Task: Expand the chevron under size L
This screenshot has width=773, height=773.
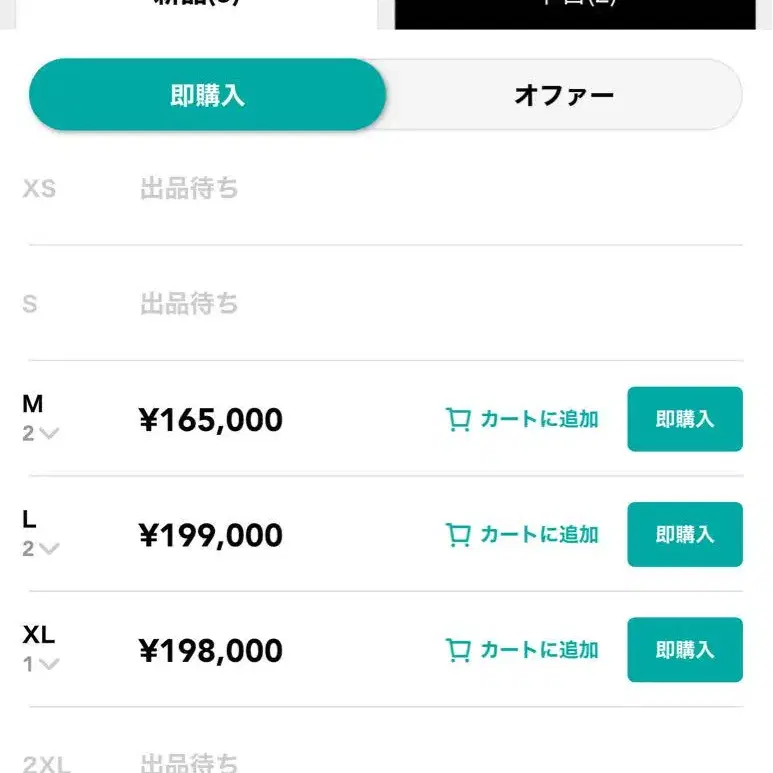Action: pos(48,549)
